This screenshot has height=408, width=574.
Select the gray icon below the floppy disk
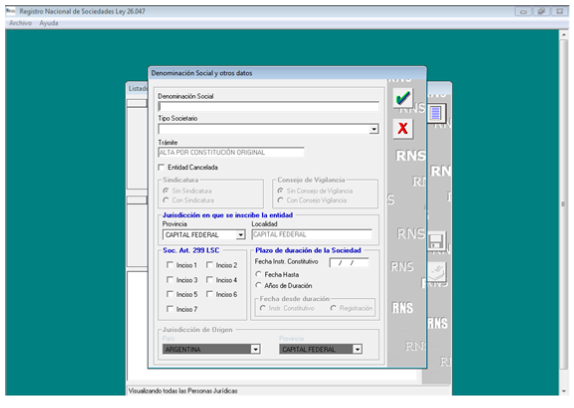pyautogui.click(x=436, y=271)
